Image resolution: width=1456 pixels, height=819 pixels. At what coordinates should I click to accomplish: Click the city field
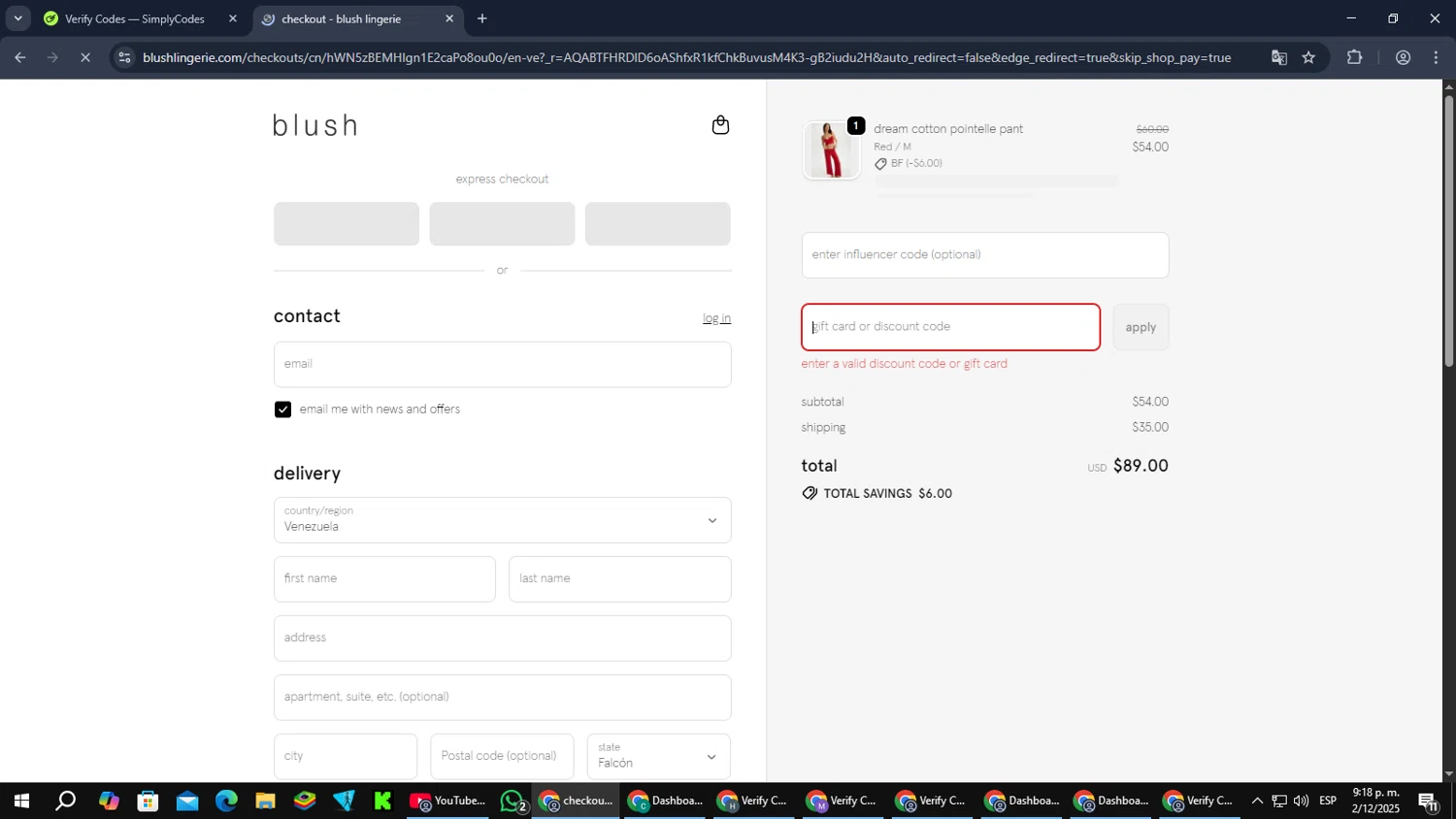click(x=346, y=756)
